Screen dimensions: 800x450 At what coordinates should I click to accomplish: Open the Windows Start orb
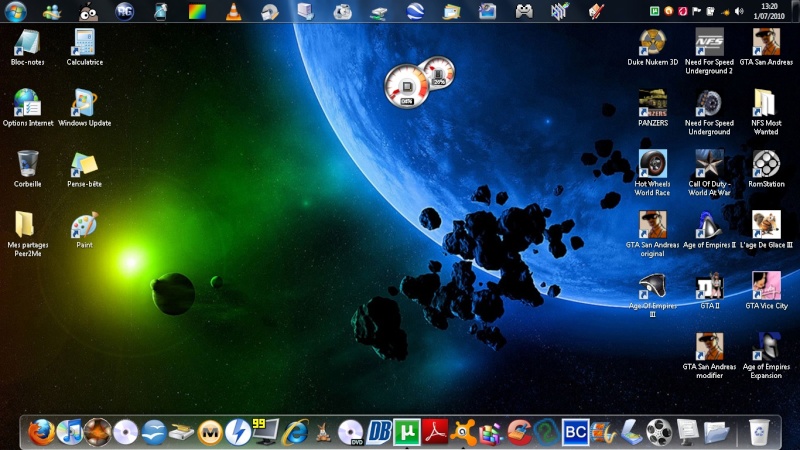coord(15,11)
